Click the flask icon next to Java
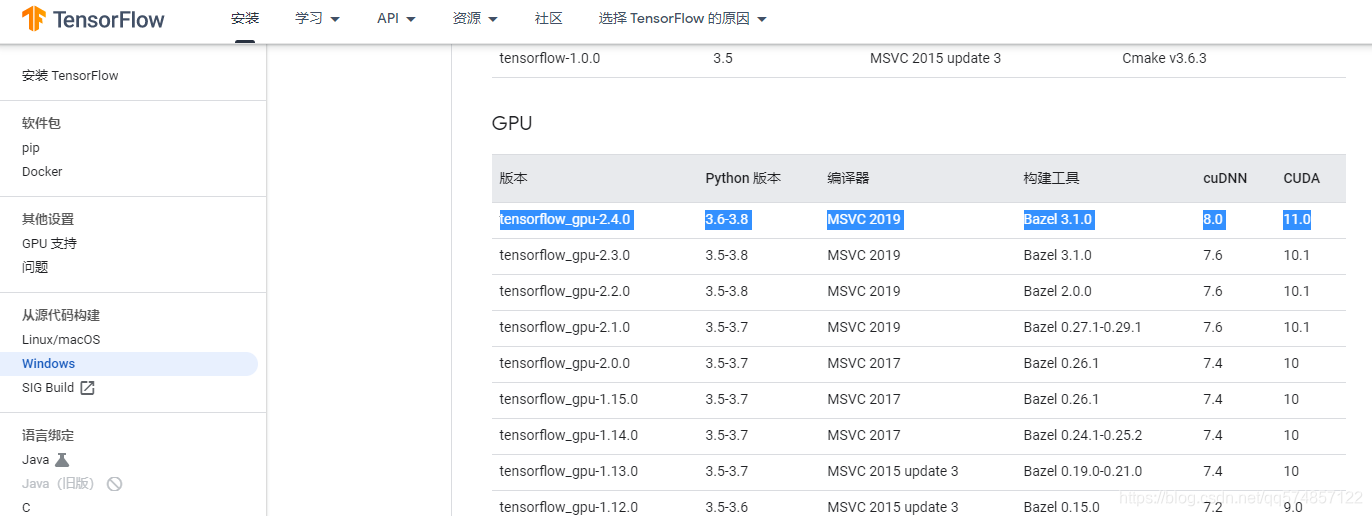 coord(62,460)
